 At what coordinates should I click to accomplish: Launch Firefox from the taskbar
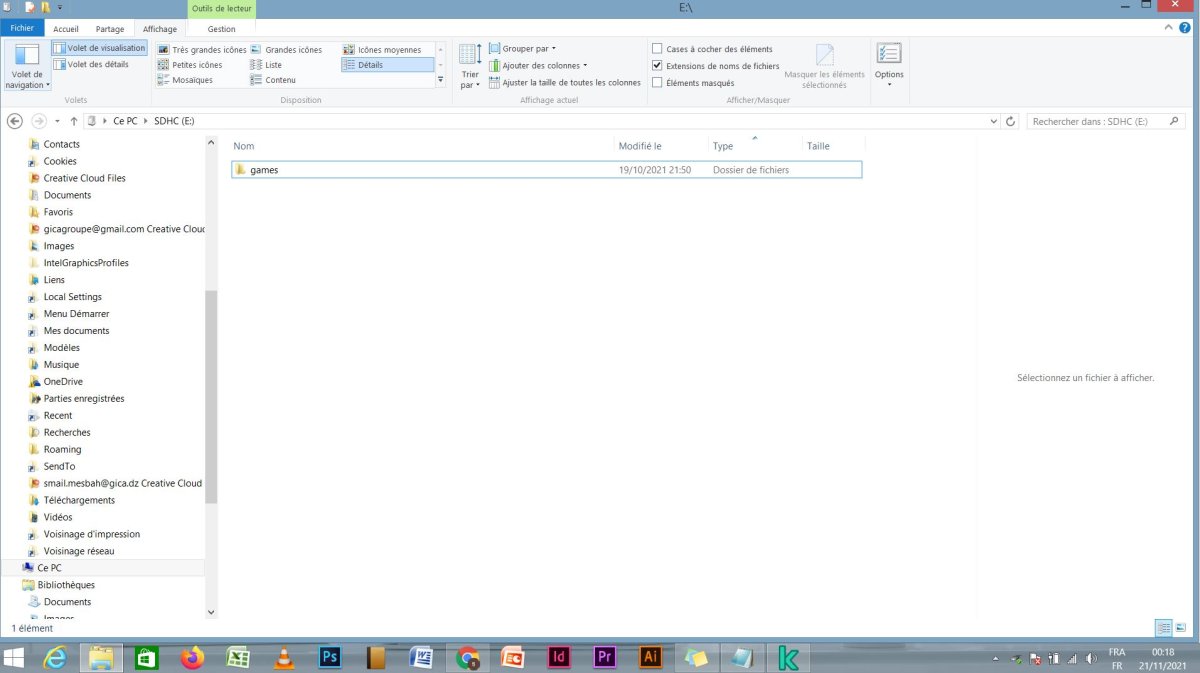192,657
